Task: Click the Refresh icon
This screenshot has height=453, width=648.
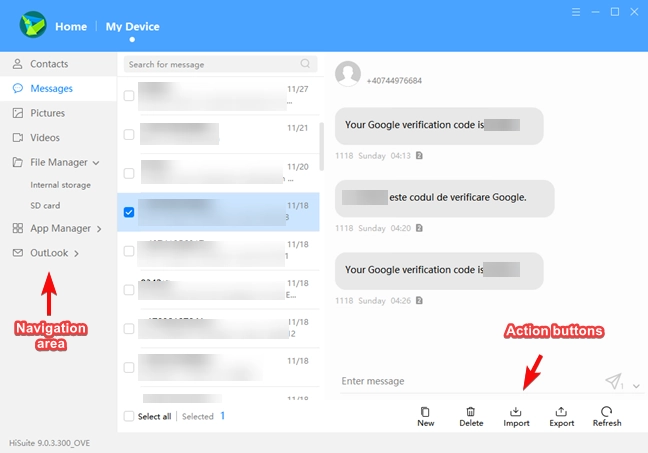Action: pyautogui.click(x=606, y=412)
